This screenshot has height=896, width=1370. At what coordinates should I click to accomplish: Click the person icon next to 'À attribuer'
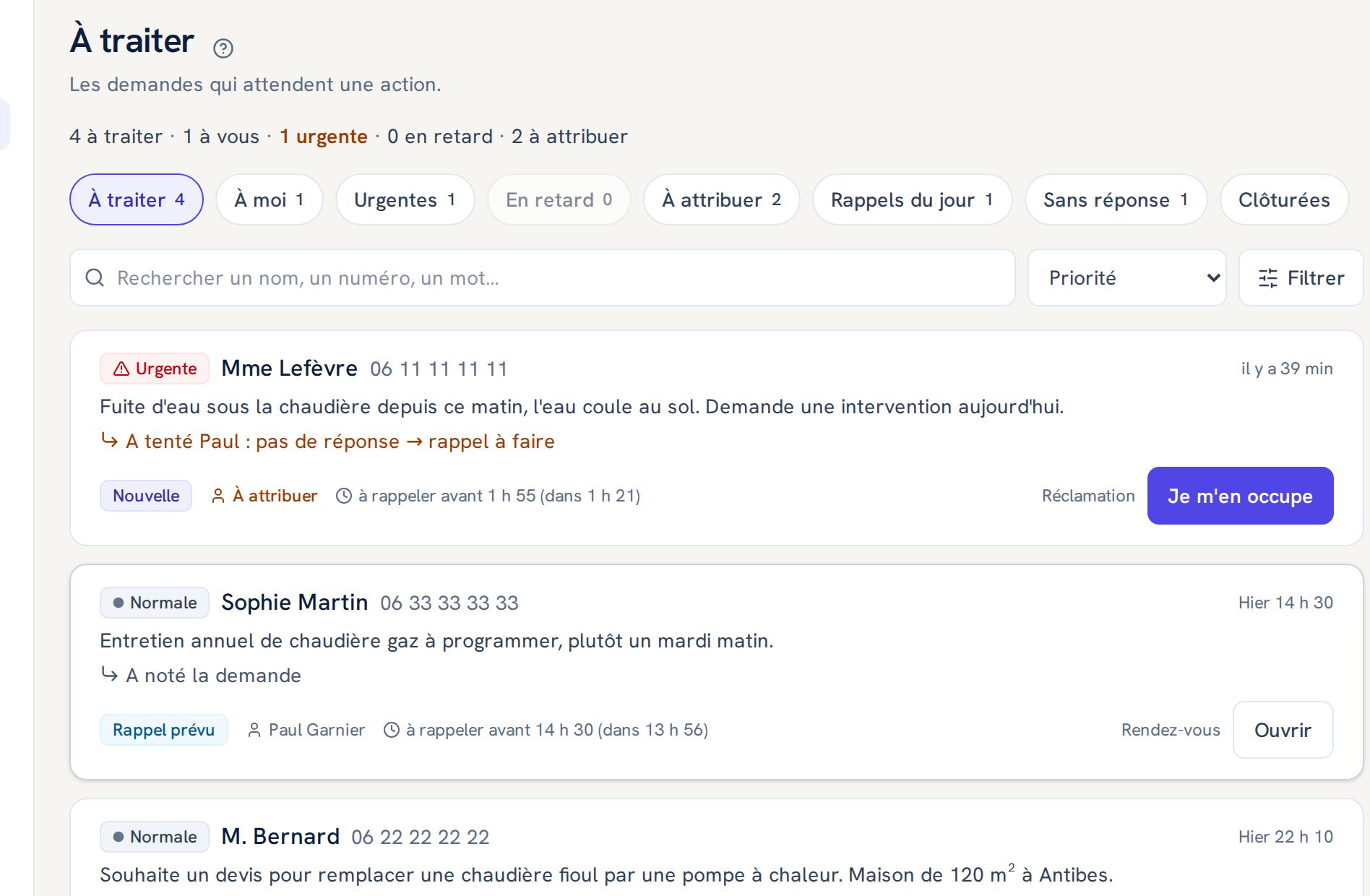[x=217, y=496]
